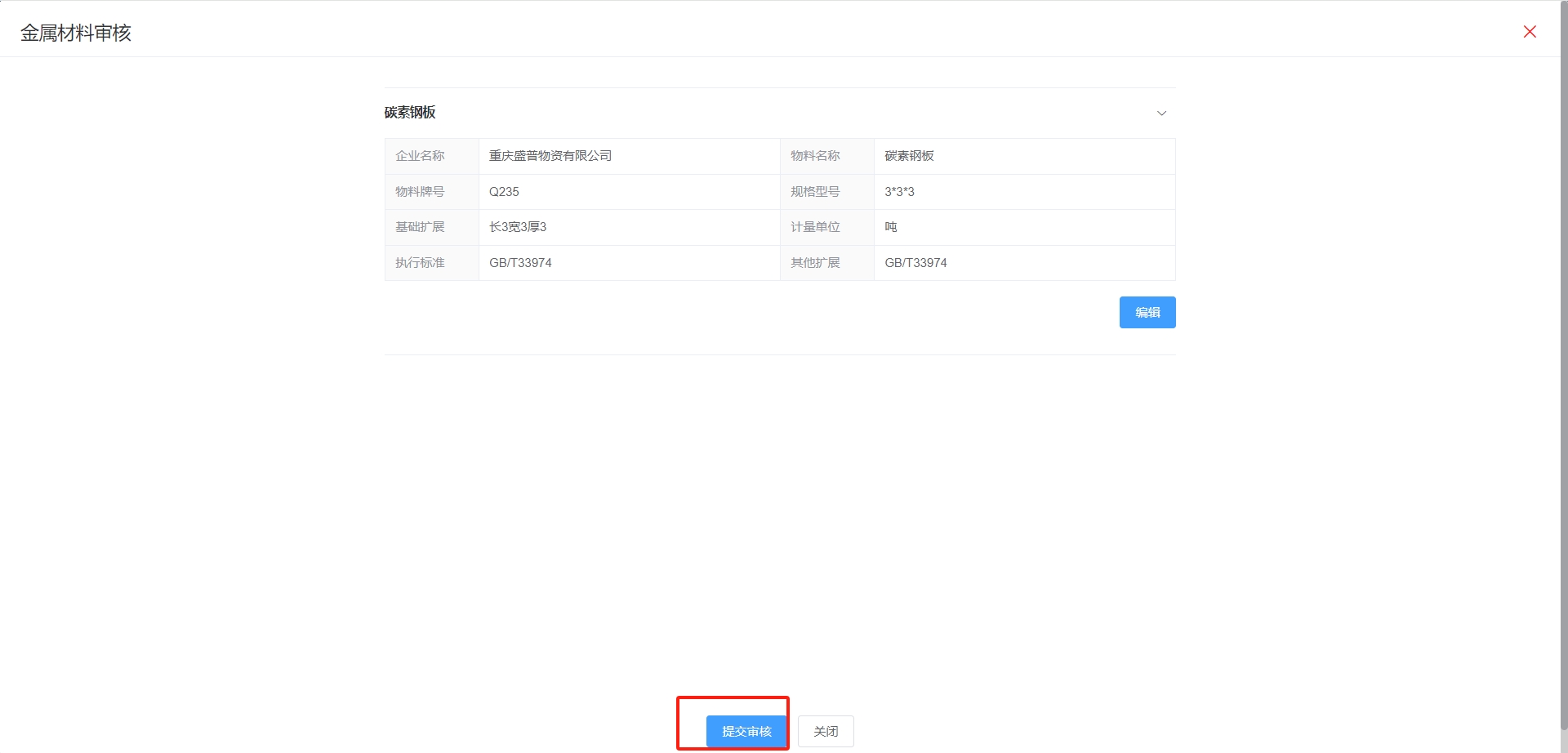The height and width of the screenshot is (753, 1568).
Task: Click the blue 编辑 button
Action: [x=1147, y=313]
